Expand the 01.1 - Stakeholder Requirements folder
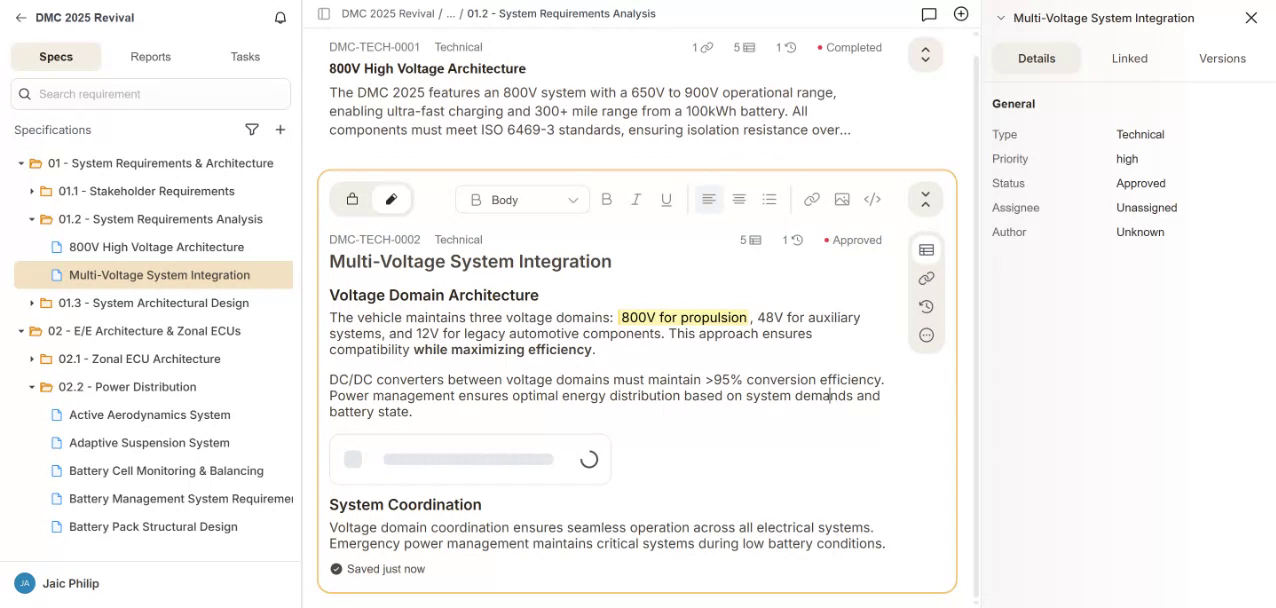The image size is (1276, 608). point(32,191)
